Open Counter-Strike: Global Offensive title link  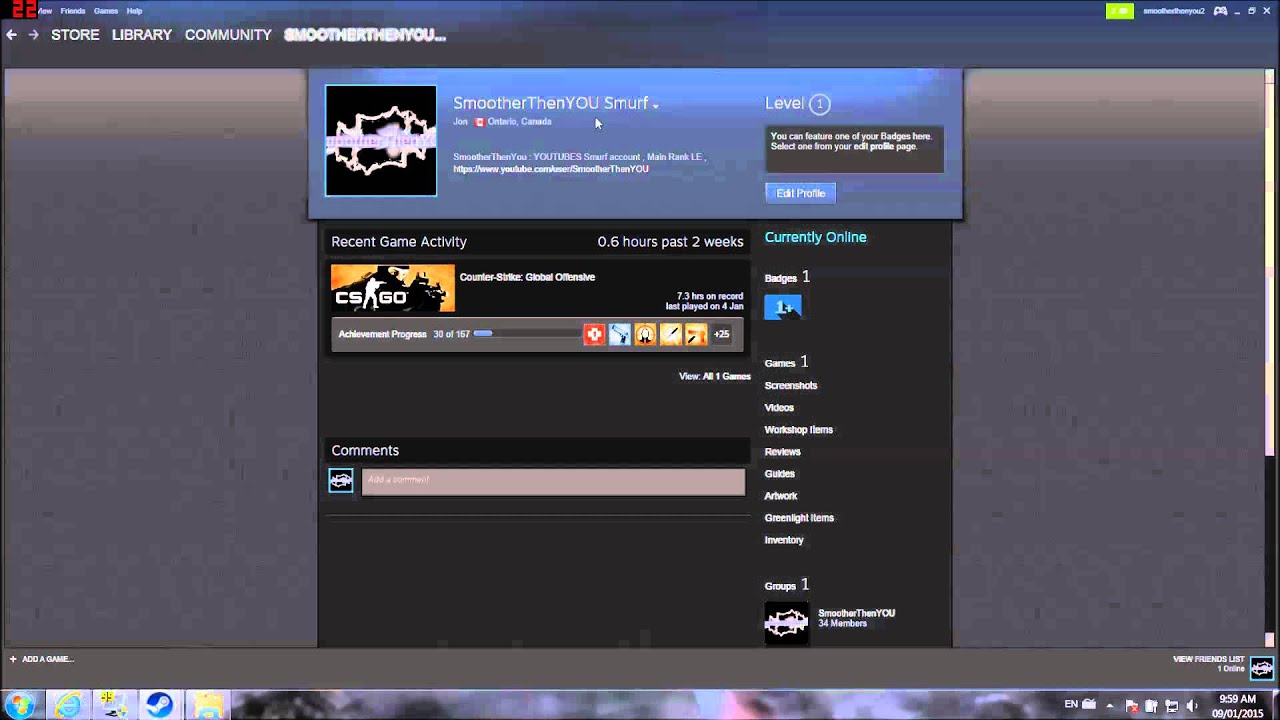click(x=527, y=277)
